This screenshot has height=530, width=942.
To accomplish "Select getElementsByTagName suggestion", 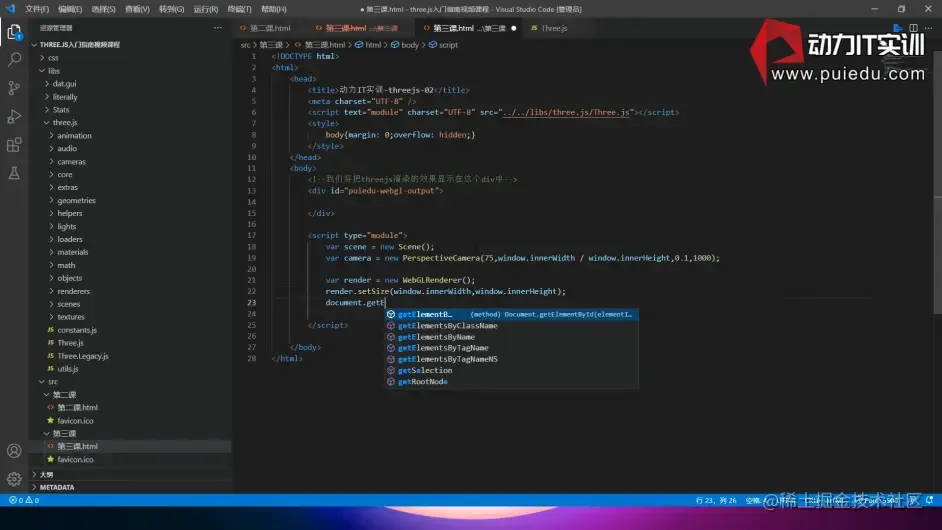I will coord(511,348).
